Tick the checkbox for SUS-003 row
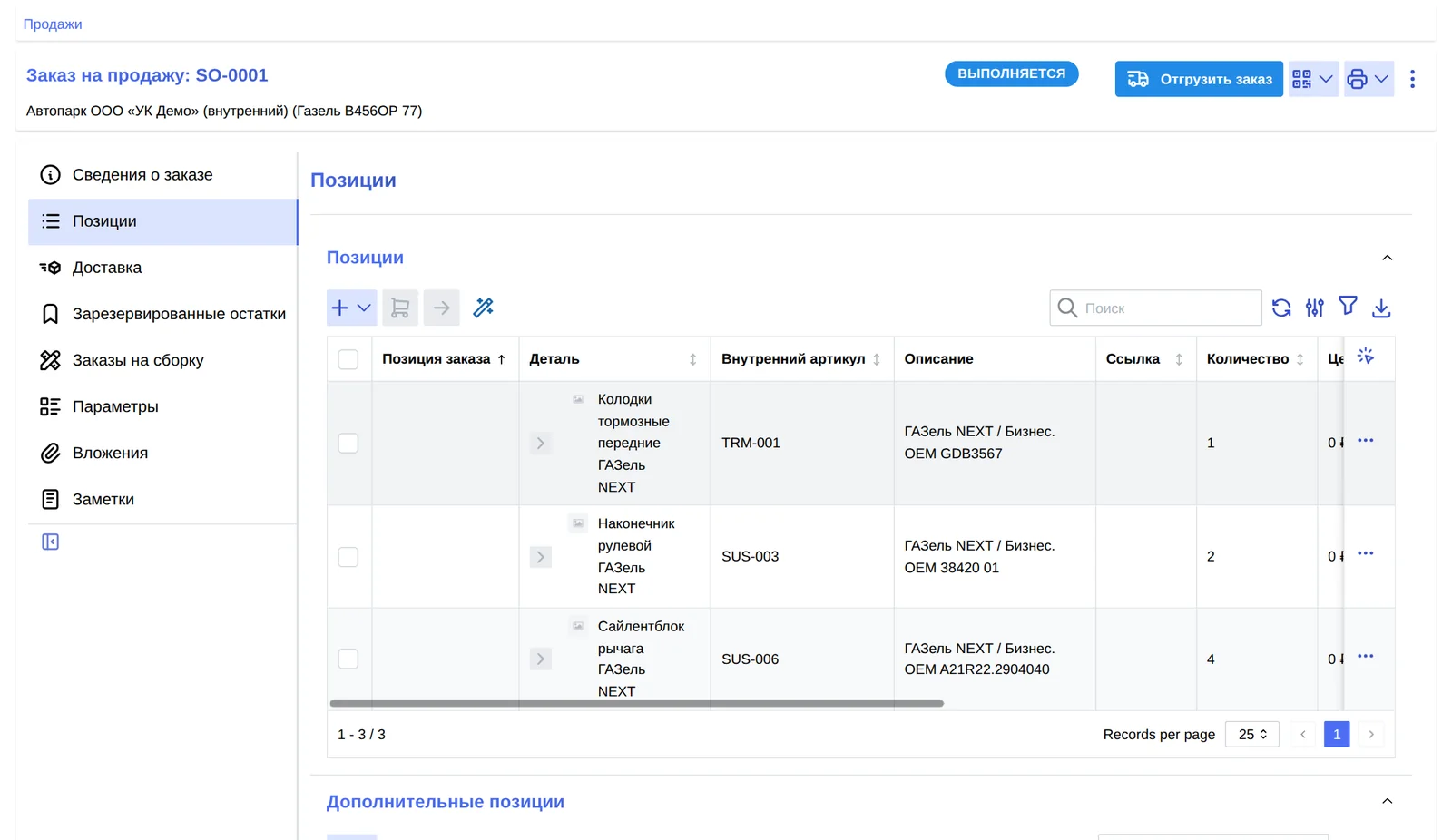 coord(348,557)
